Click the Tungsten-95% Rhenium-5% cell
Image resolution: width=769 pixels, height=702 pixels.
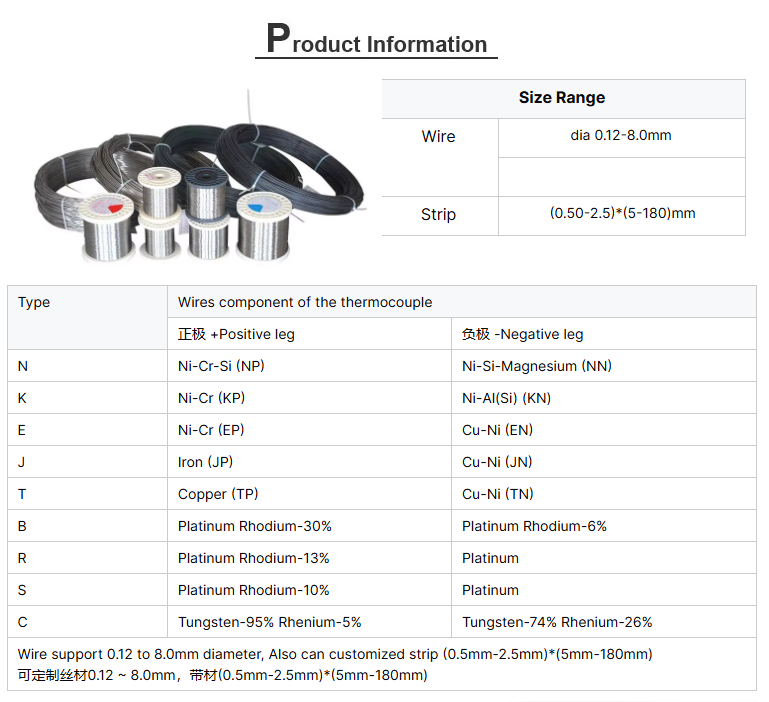coord(269,622)
